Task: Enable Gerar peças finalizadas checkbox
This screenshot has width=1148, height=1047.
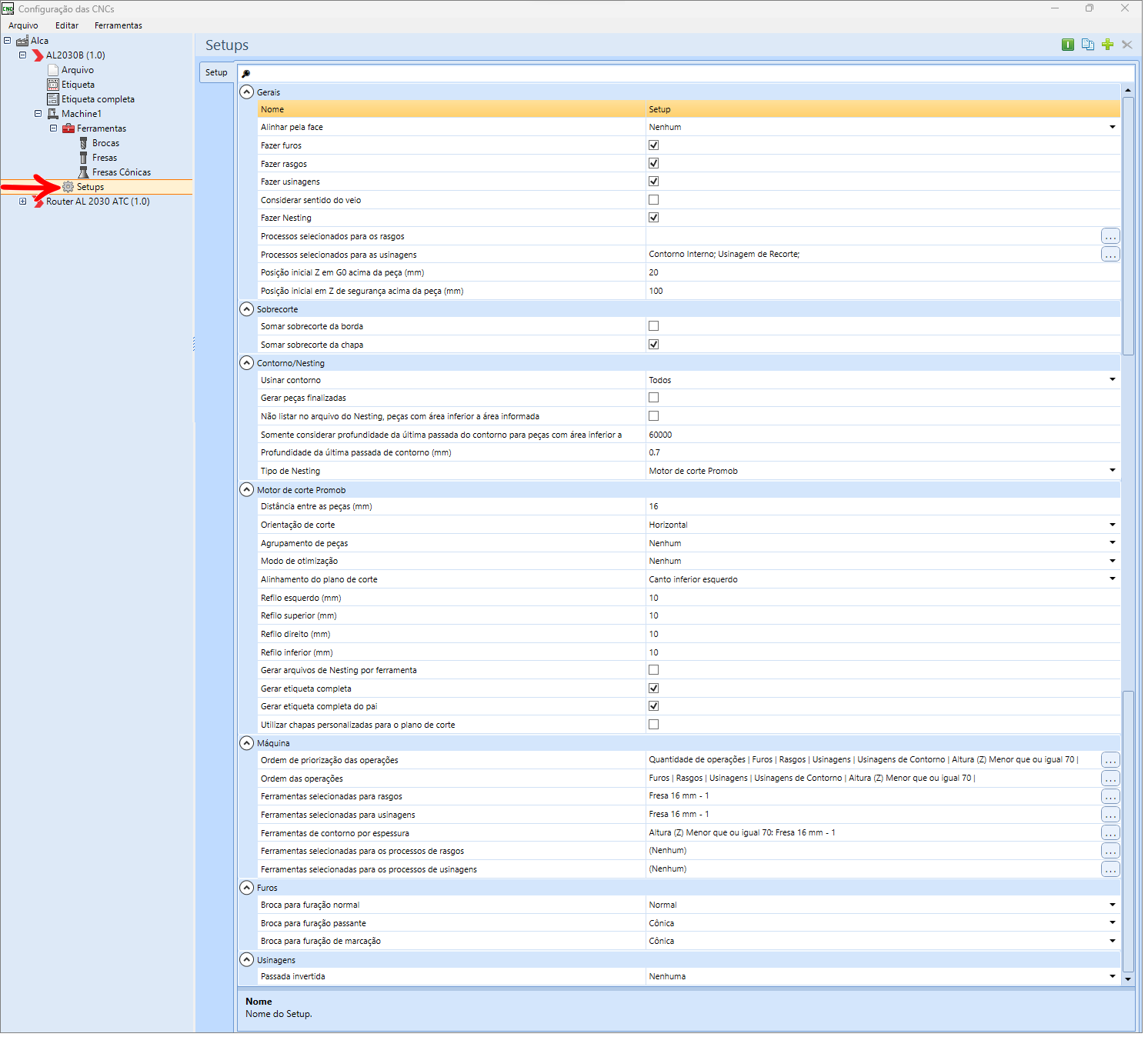Action: tap(653, 398)
